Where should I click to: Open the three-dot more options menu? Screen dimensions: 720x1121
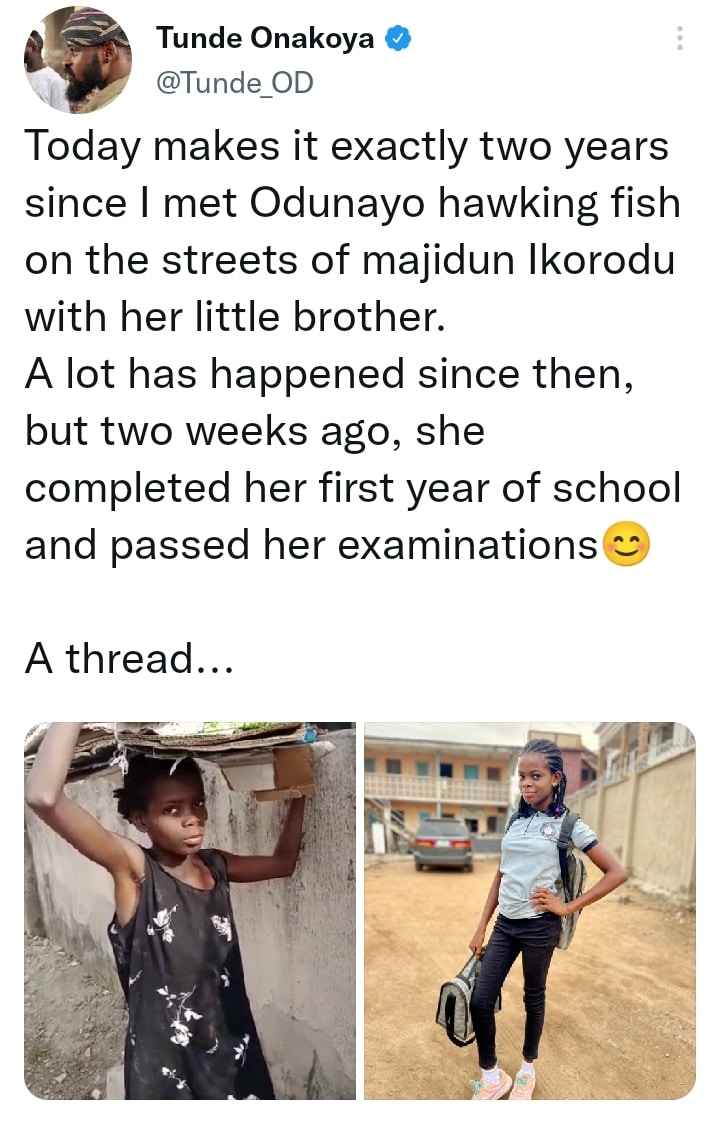[679, 38]
